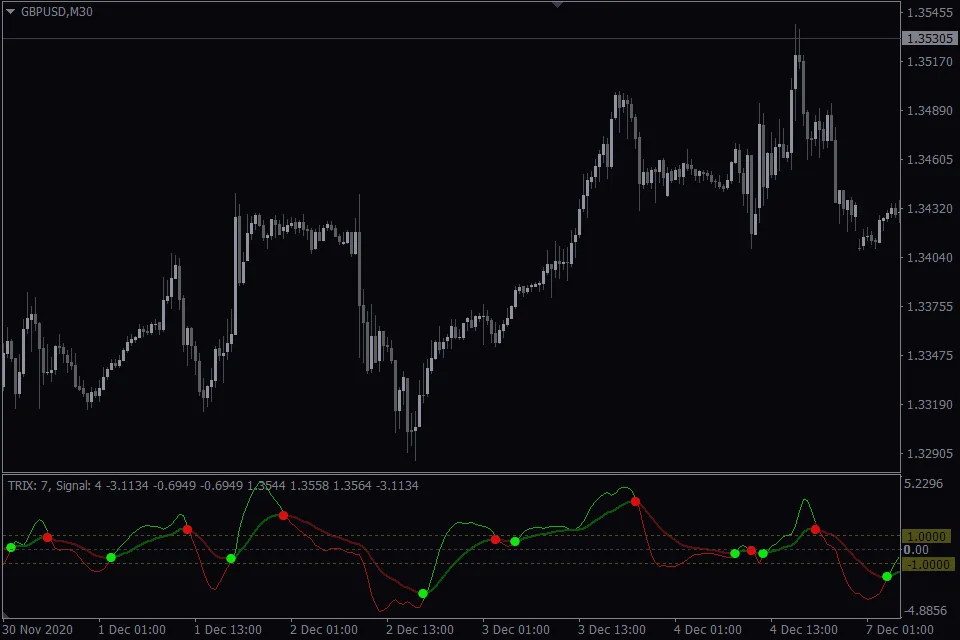Open the GBPUSD,M30 chart dropdown arrow
Viewport: 960px width, 640px height.
(x=12, y=14)
